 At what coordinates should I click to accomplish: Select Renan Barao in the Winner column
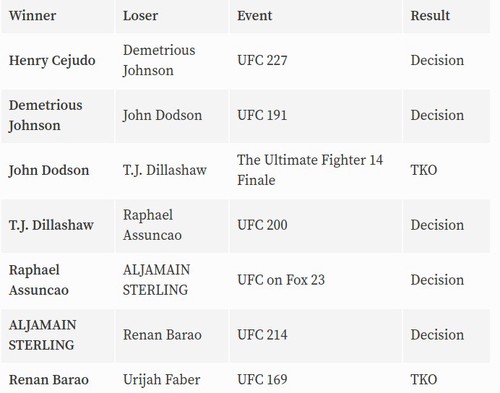click(49, 380)
